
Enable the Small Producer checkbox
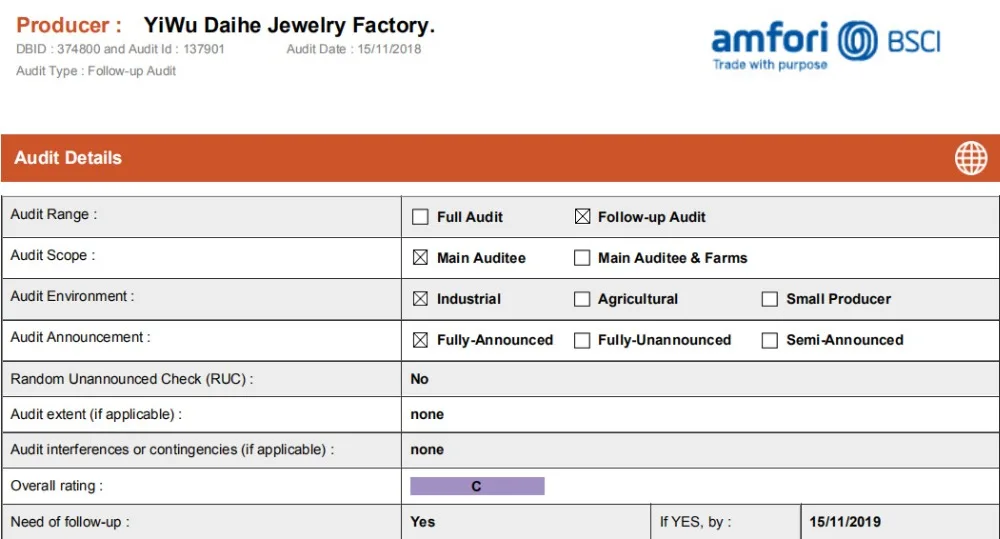[x=770, y=299]
